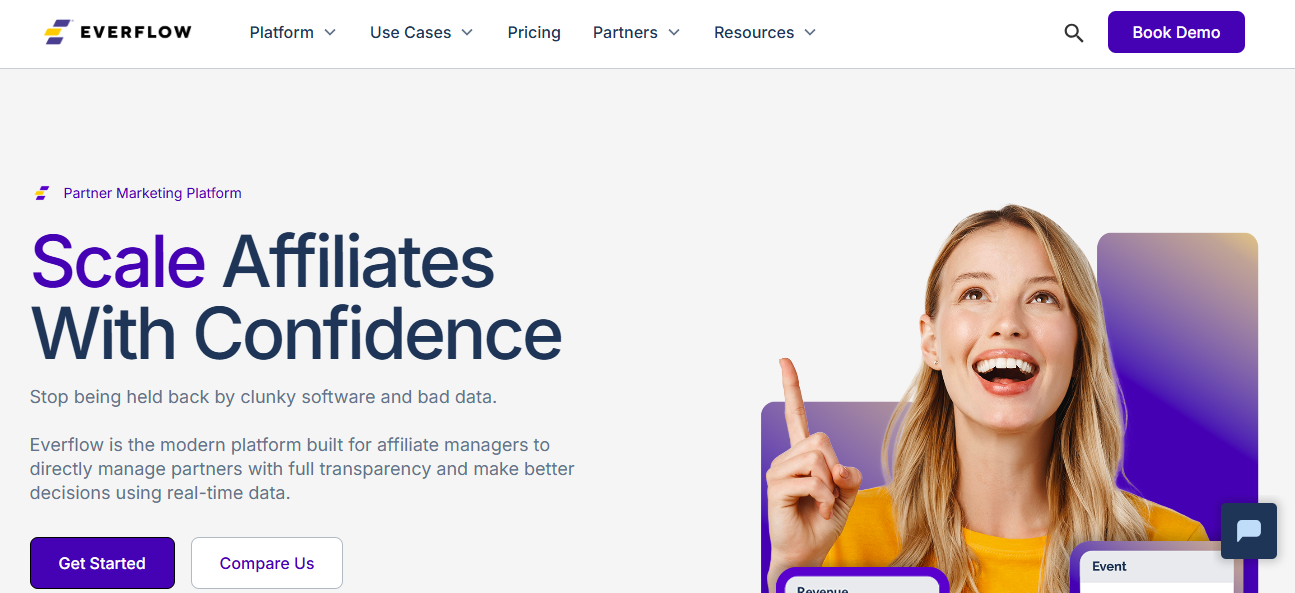Click the Use Cases dropdown chevron
The image size is (1295, 593).
coord(468,32)
